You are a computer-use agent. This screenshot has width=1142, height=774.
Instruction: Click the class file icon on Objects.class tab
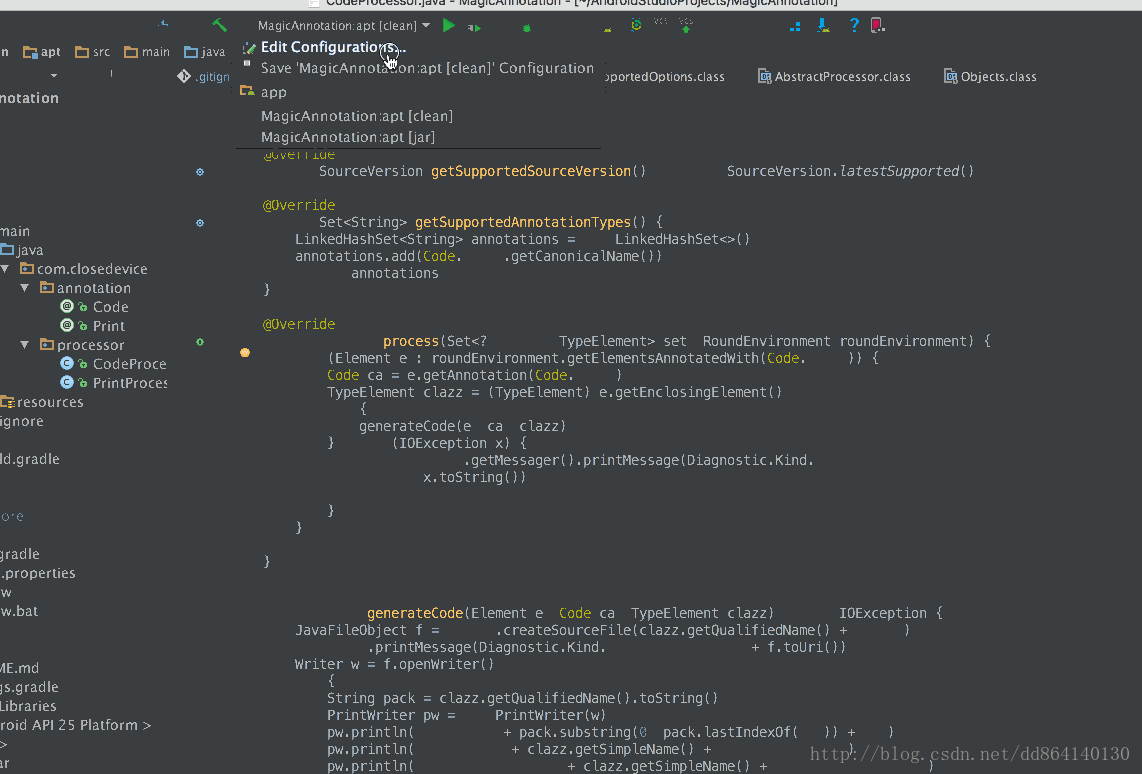(950, 76)
